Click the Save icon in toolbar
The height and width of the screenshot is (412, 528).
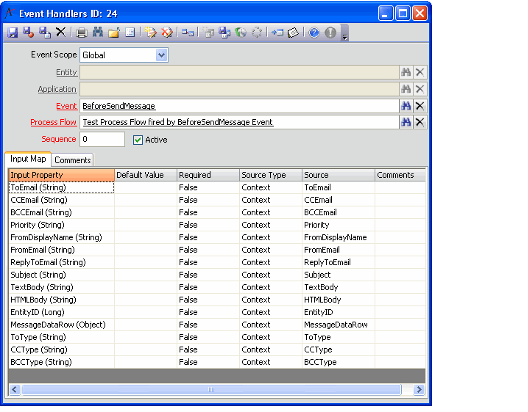click(x=13, y=33)
